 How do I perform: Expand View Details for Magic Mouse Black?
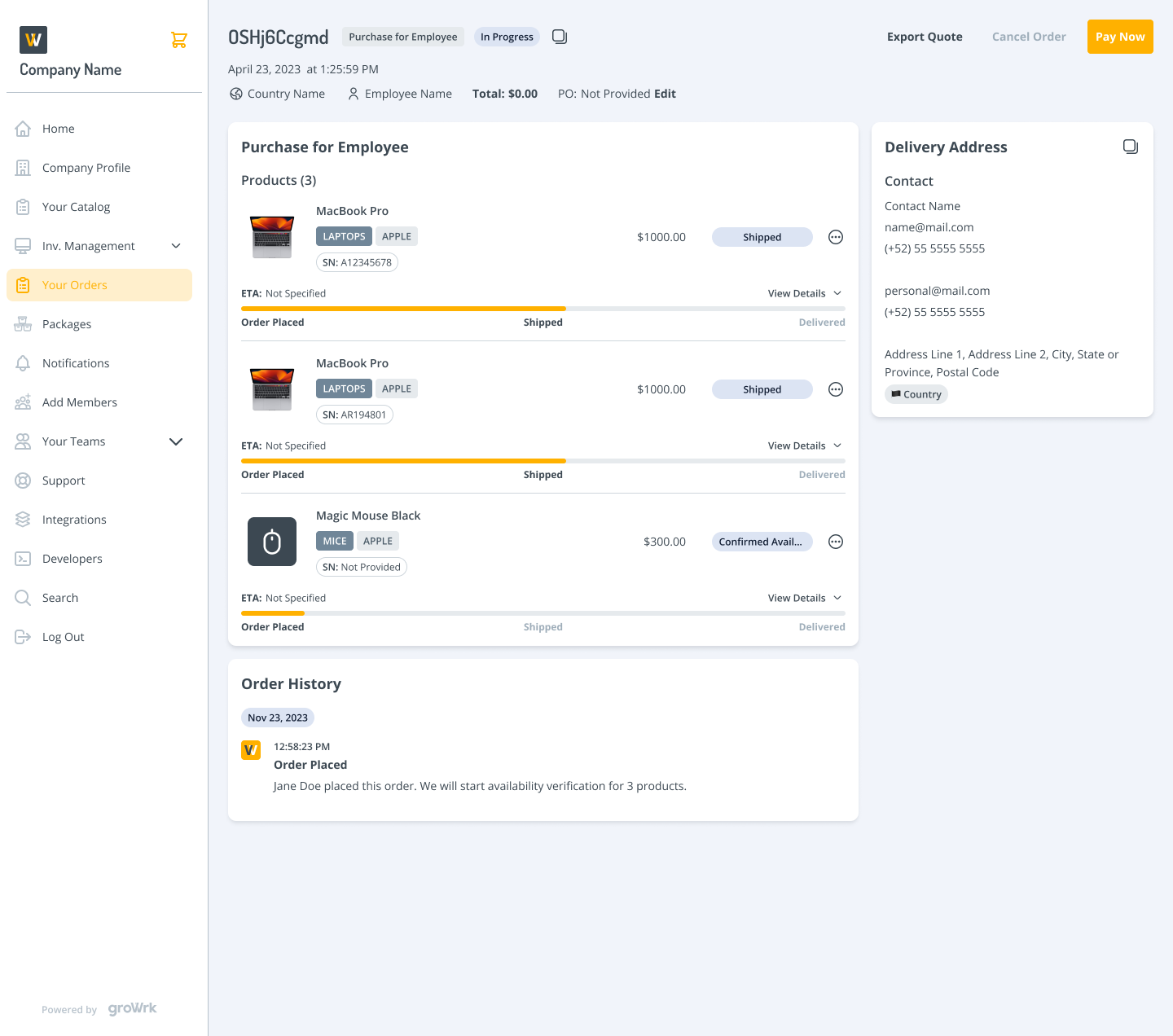pyautogui.click(x=804, y=598)
